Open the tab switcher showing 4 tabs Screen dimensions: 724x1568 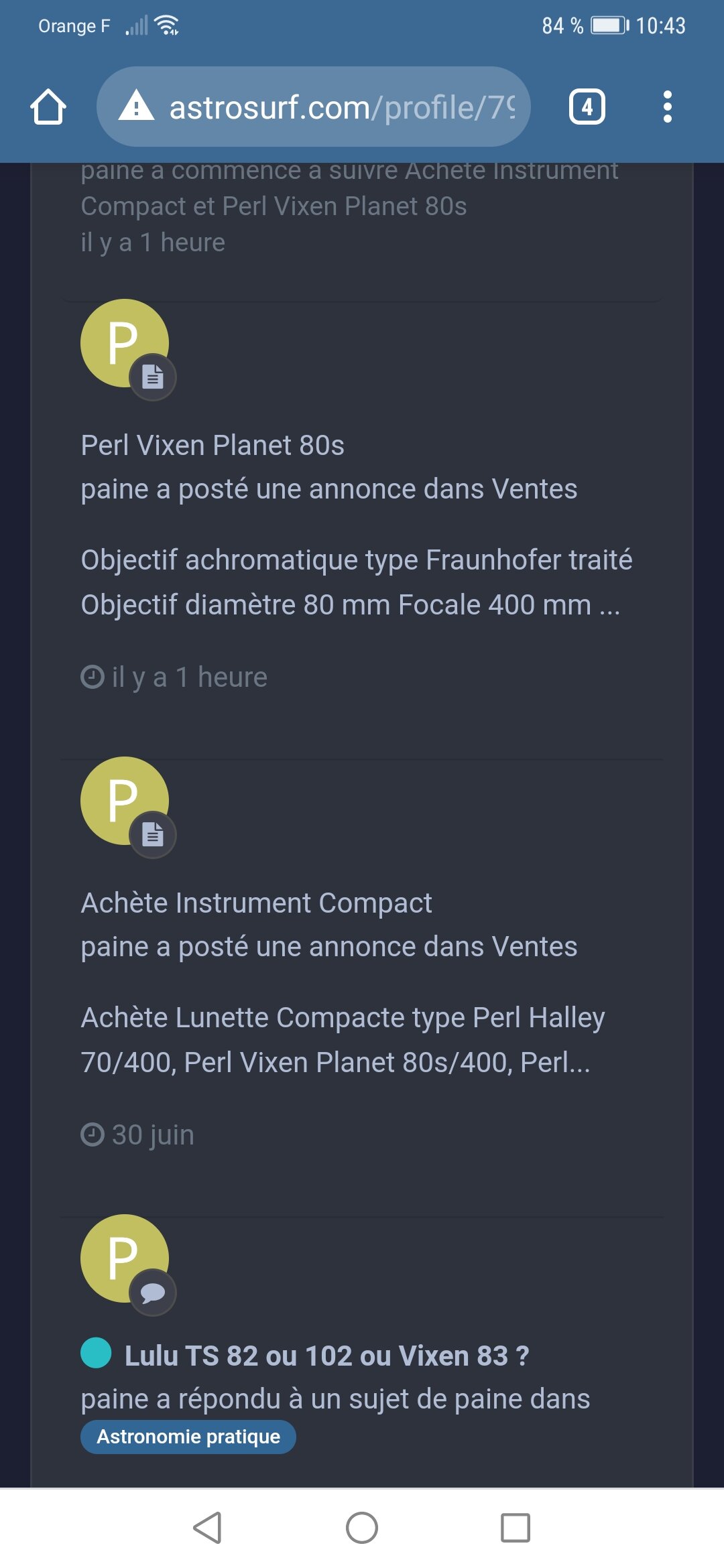coord(587,107)
